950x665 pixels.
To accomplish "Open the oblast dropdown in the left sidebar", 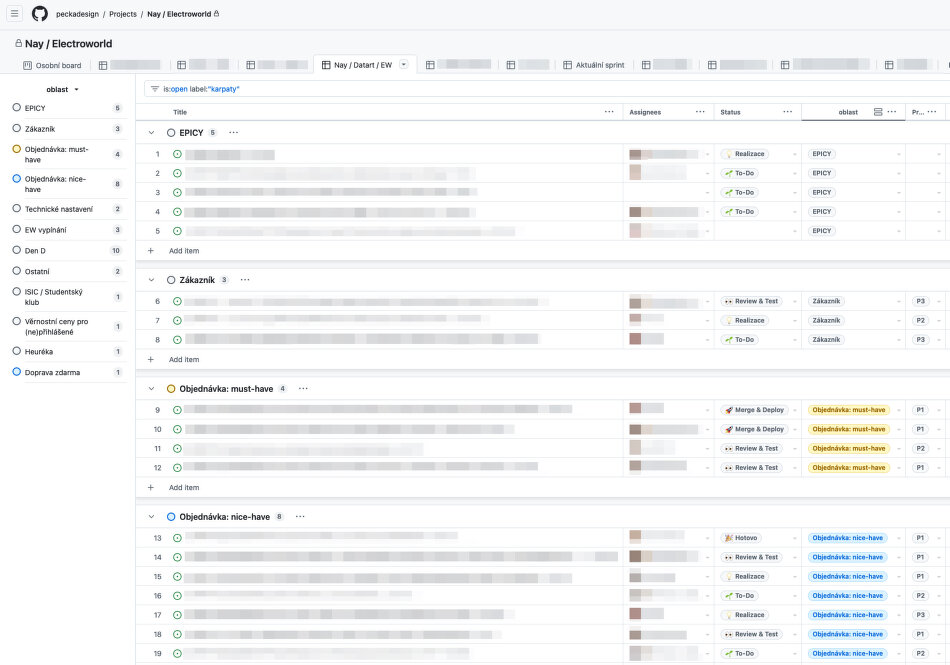I will click(60, 89).
